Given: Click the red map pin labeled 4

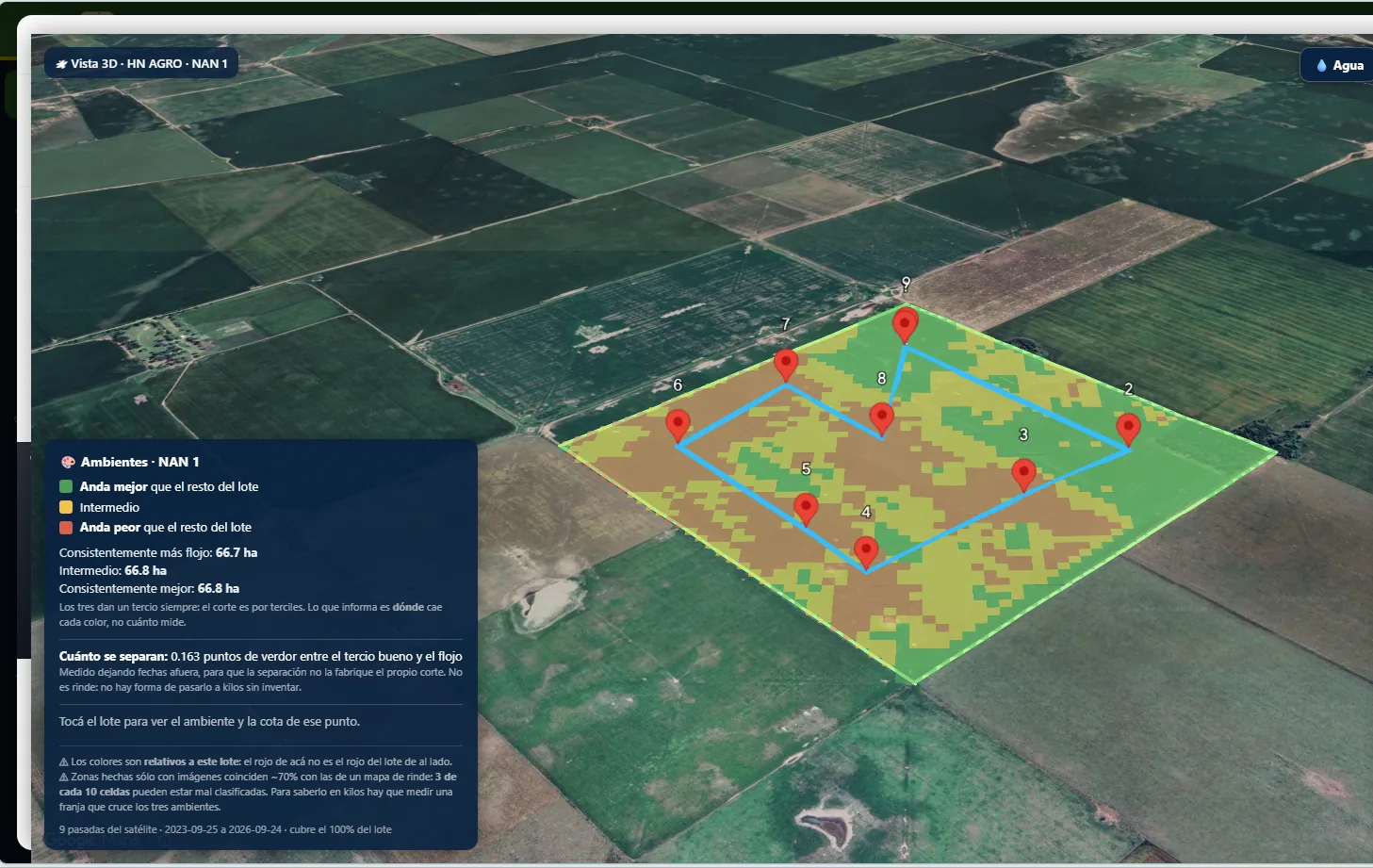Looking at the screenshot, I should 866,551.
